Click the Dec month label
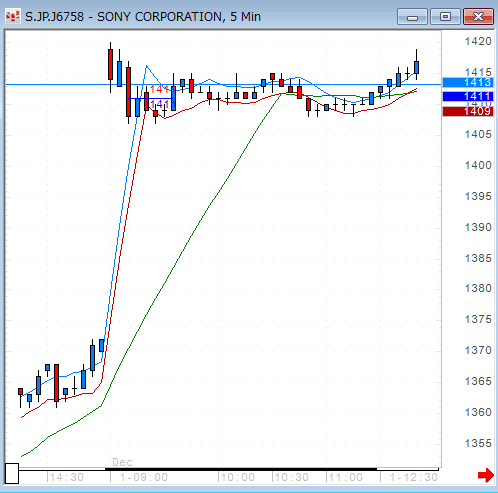This screenshot has width=498, height=493. coord(122,462)
